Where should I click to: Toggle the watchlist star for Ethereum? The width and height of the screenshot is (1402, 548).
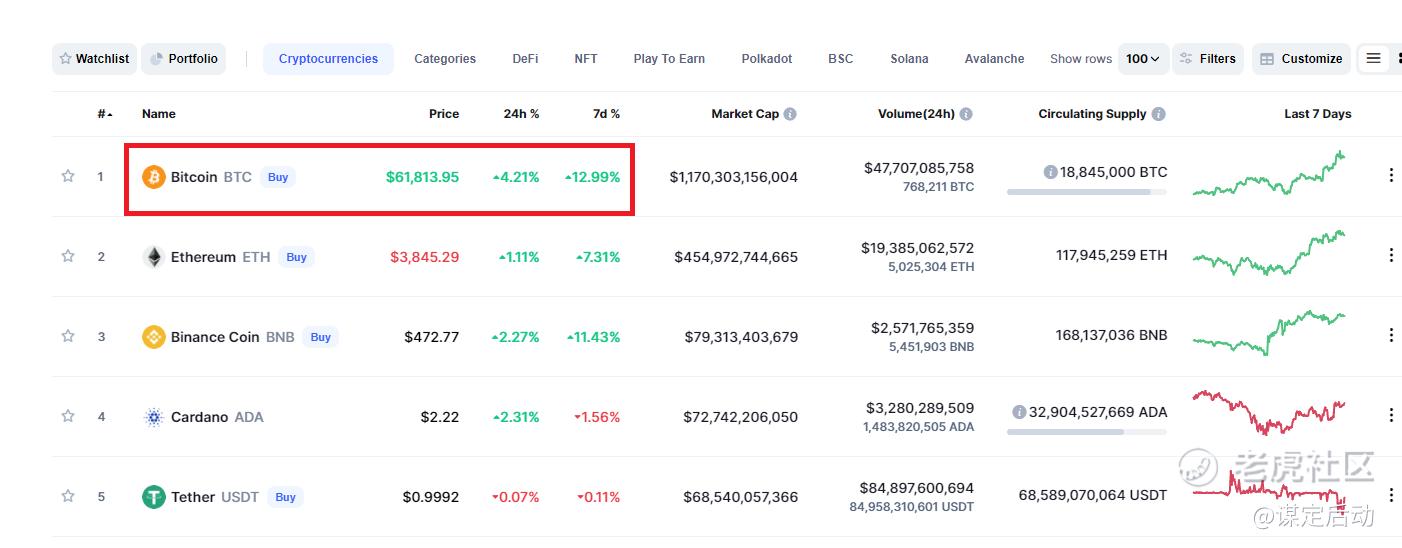[x=68, y=256]
